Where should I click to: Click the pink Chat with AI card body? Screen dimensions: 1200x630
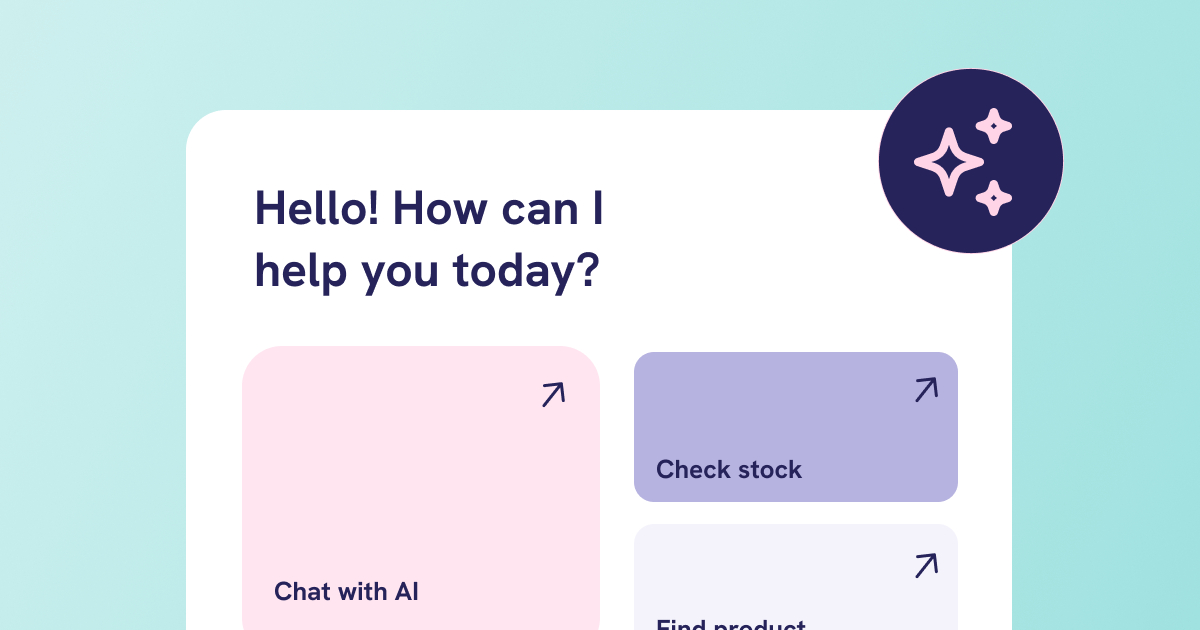pos(421,488)
